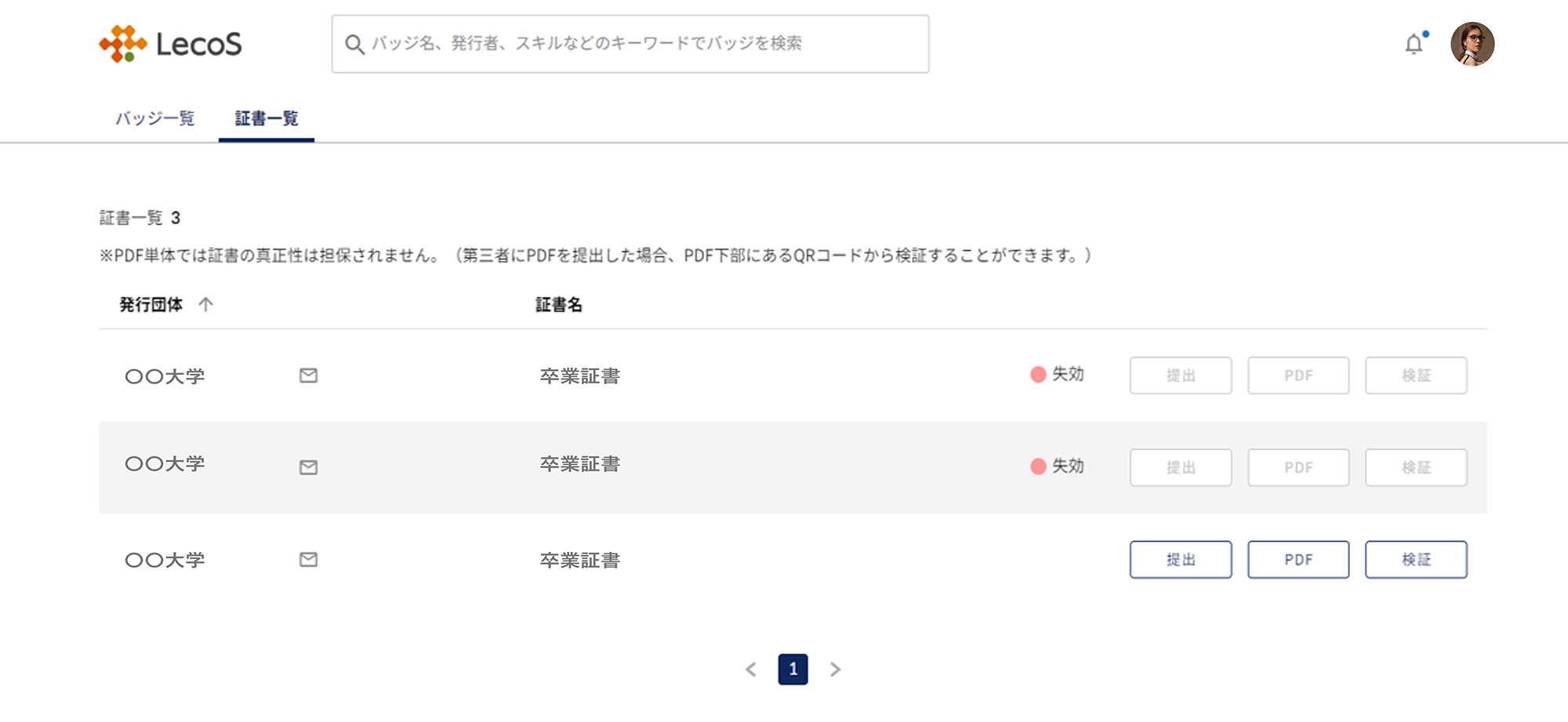Image resolution: width=1568 pixels, height=722 pixels.
Task: Open the notification bell
Action: [x=1414, y=44]
